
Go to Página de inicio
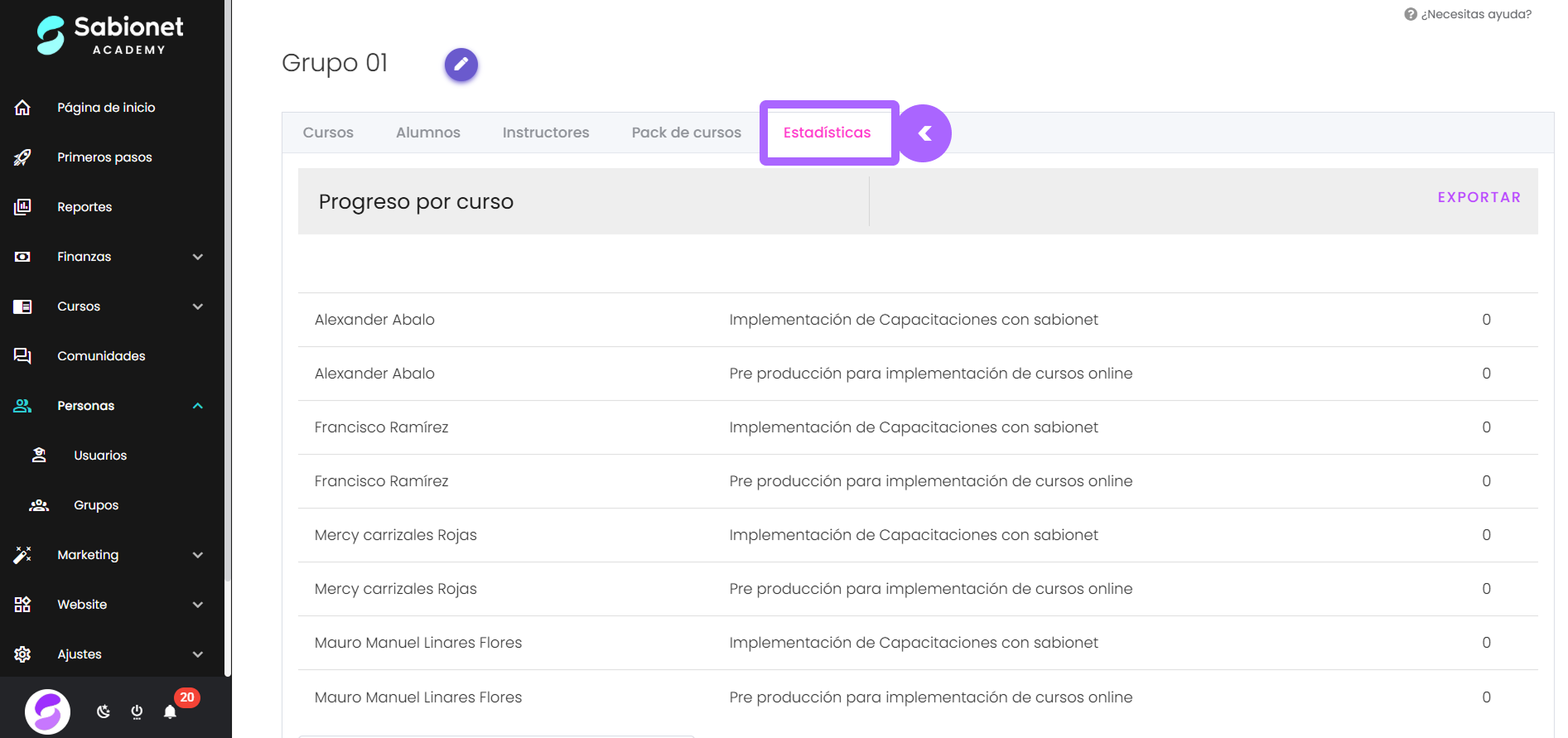[x=106, y=108]
